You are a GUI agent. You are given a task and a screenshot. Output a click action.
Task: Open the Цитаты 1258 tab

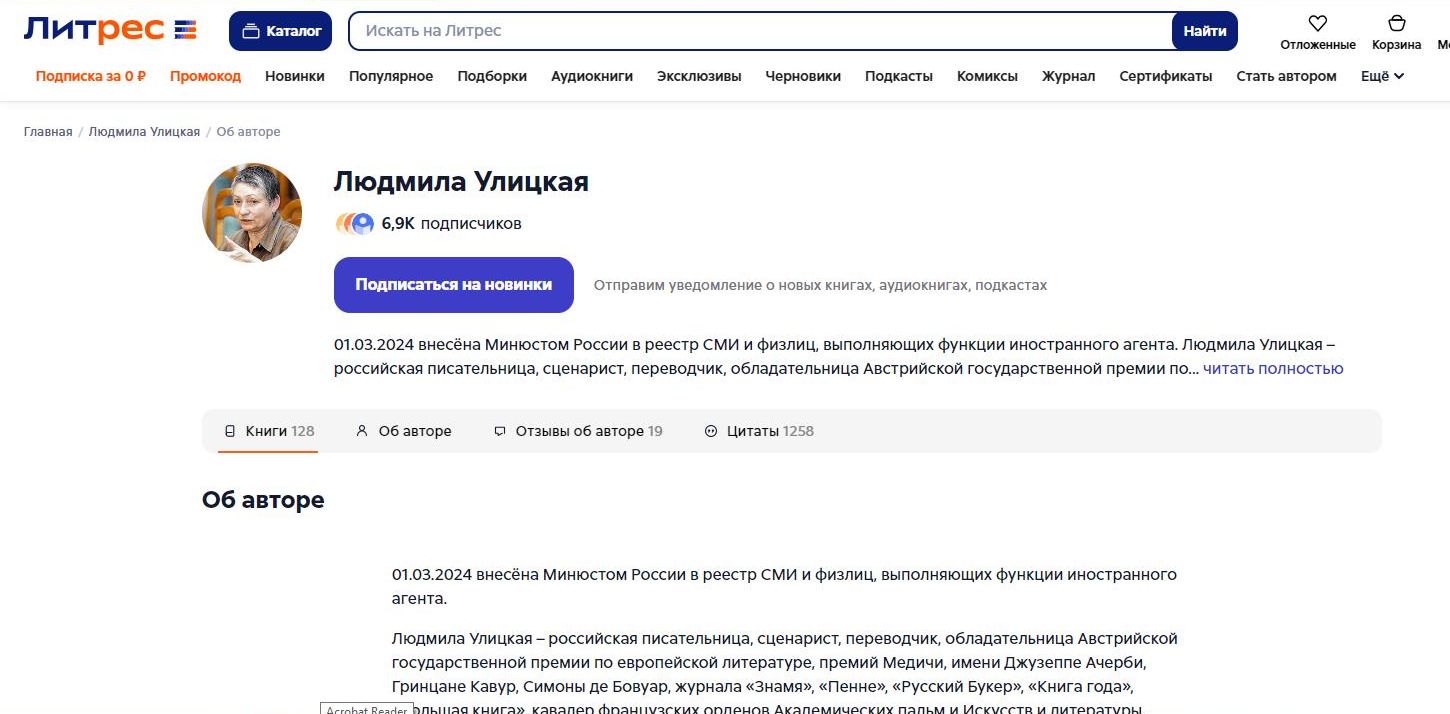tap(759, 431)
